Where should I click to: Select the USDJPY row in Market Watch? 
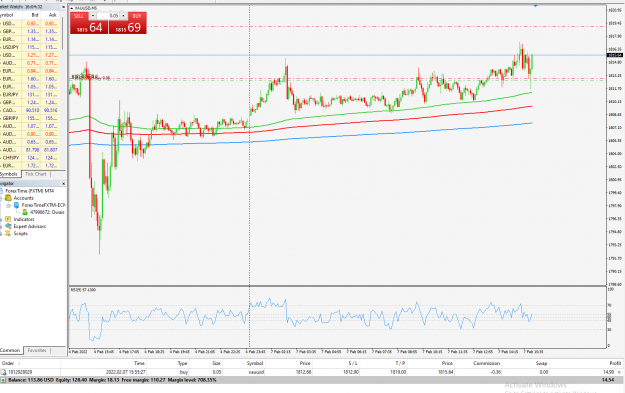[30, 47]
